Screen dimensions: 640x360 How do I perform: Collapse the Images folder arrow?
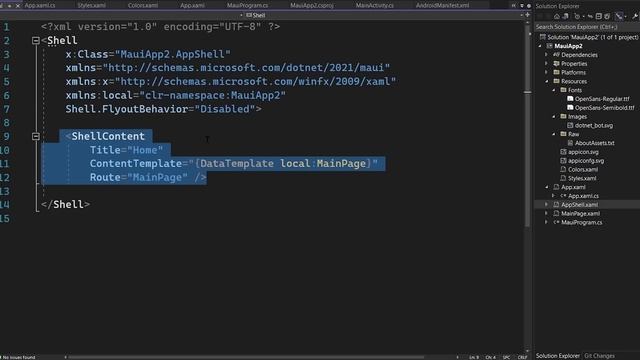(x=554, y=117)
